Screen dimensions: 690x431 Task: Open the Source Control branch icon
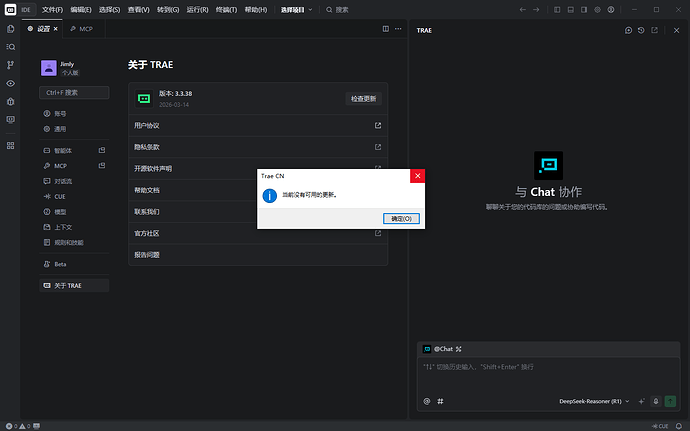tap(11, 65)
